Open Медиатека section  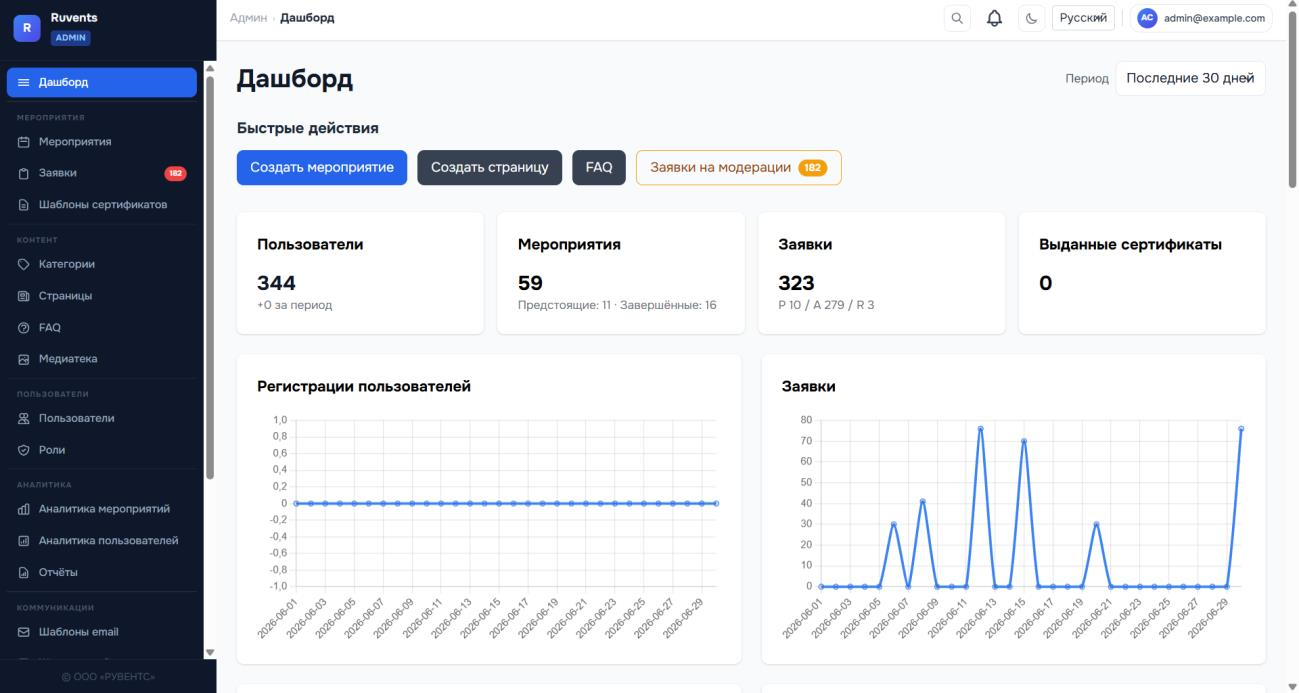(x=101, y=359)
